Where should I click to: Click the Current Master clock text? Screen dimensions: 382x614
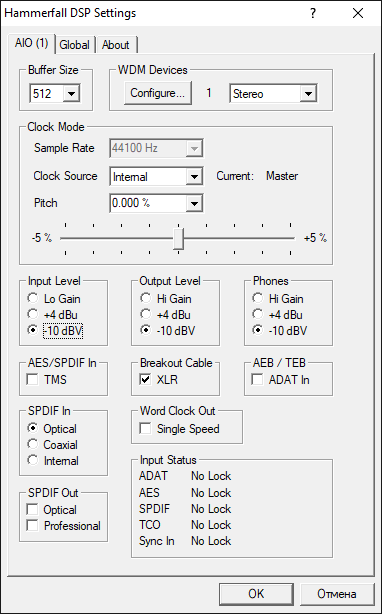pyautogui.click(x=257, y=176)
